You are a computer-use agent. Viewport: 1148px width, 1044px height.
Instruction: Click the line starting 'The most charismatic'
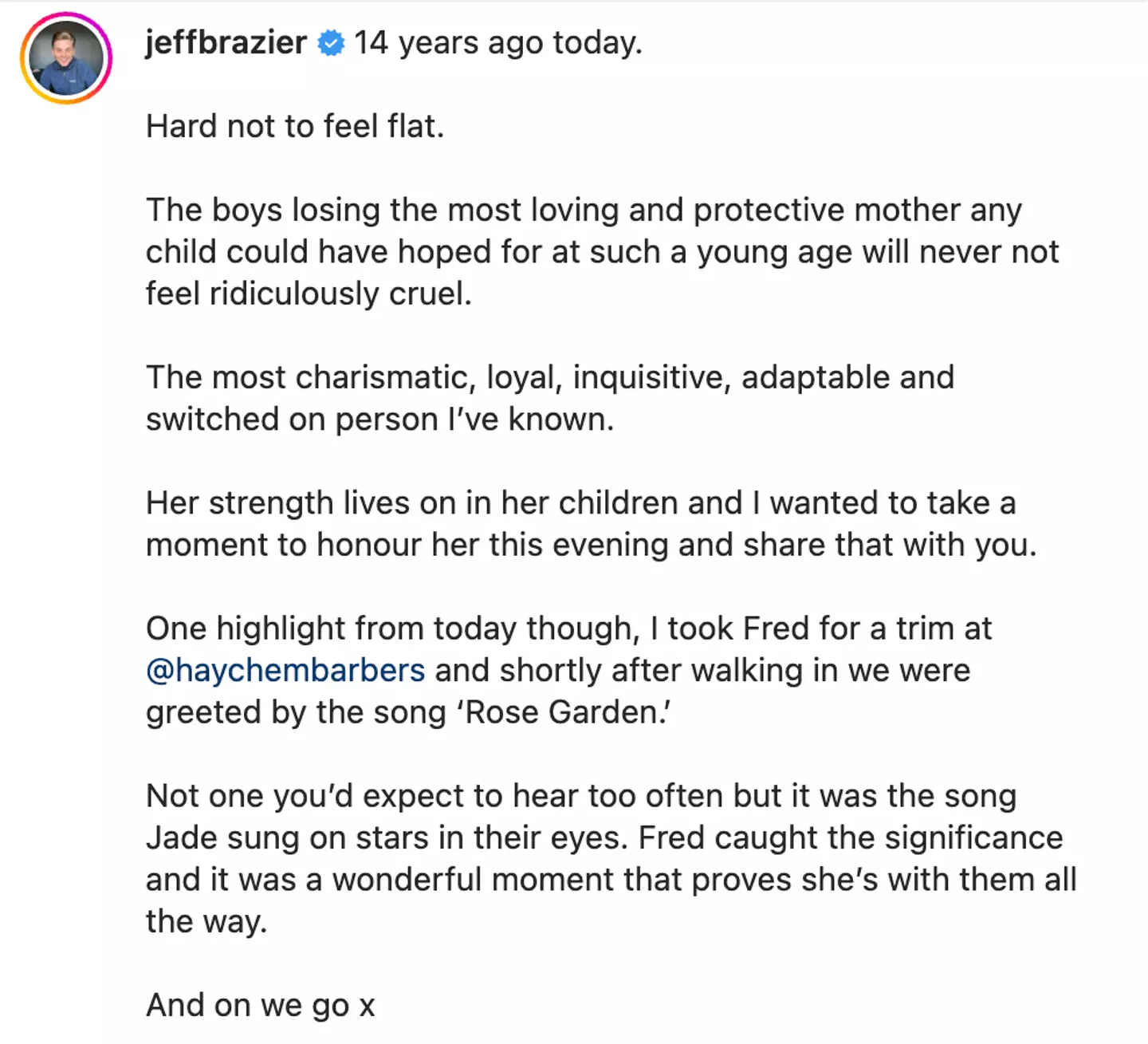(549, 377)
